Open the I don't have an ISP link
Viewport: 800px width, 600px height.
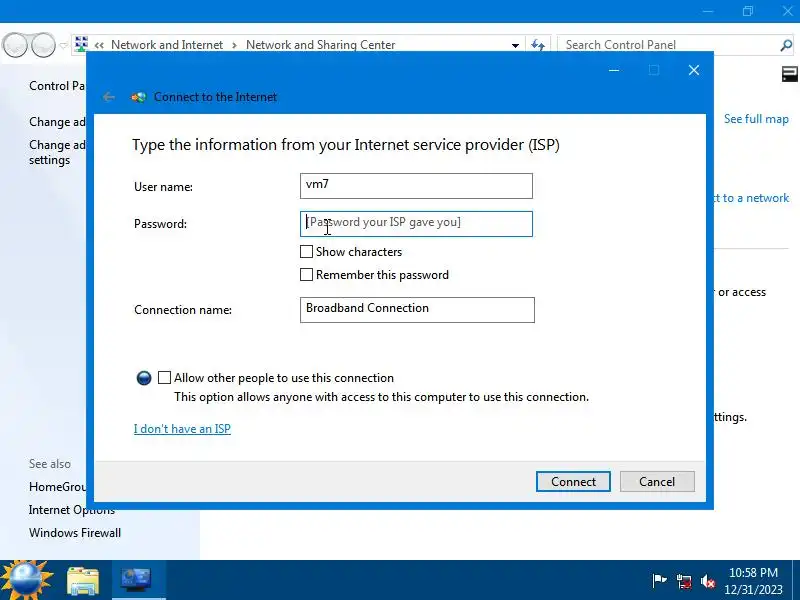[182, 429]
